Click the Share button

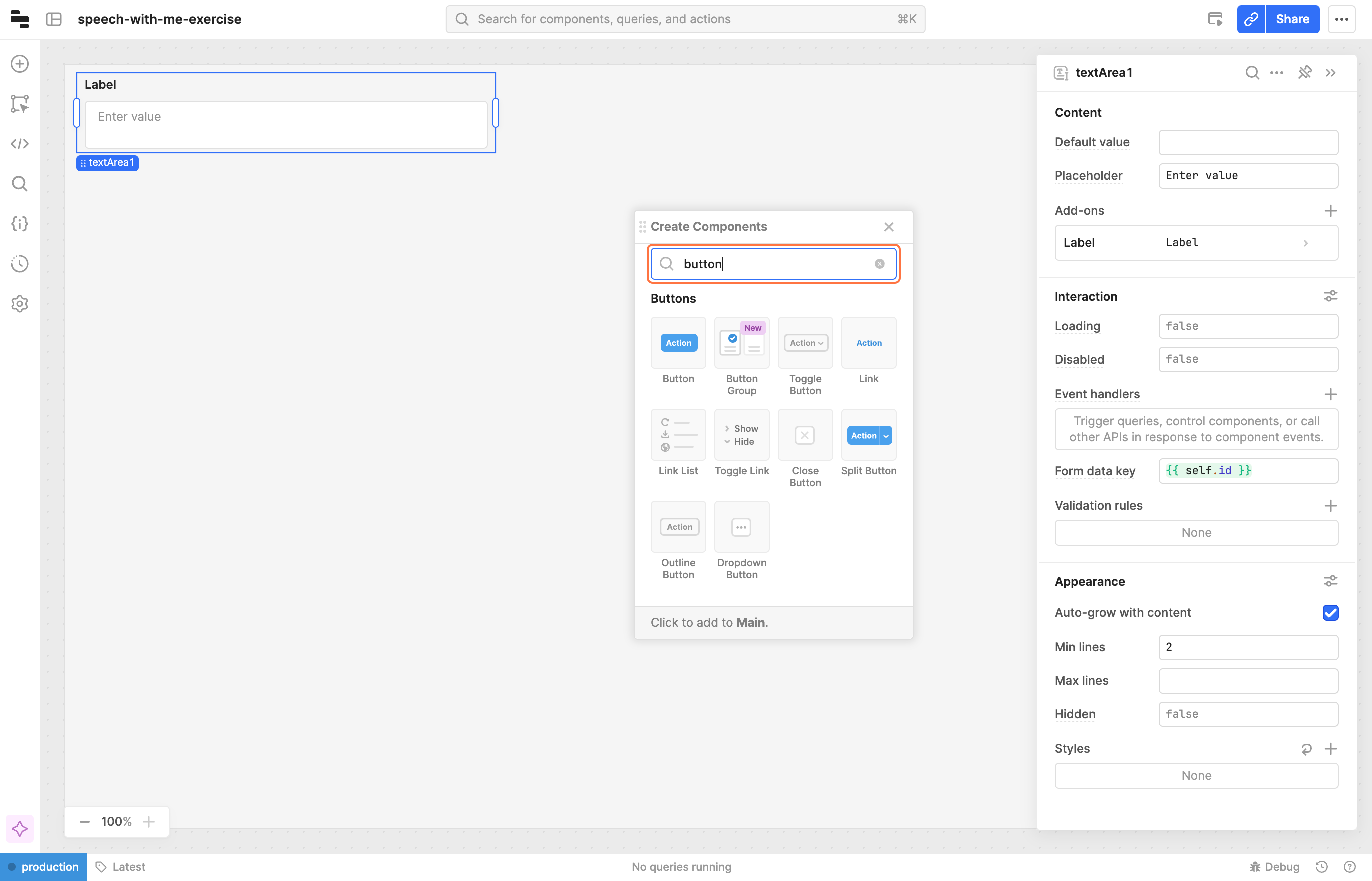click(1292, 19)
